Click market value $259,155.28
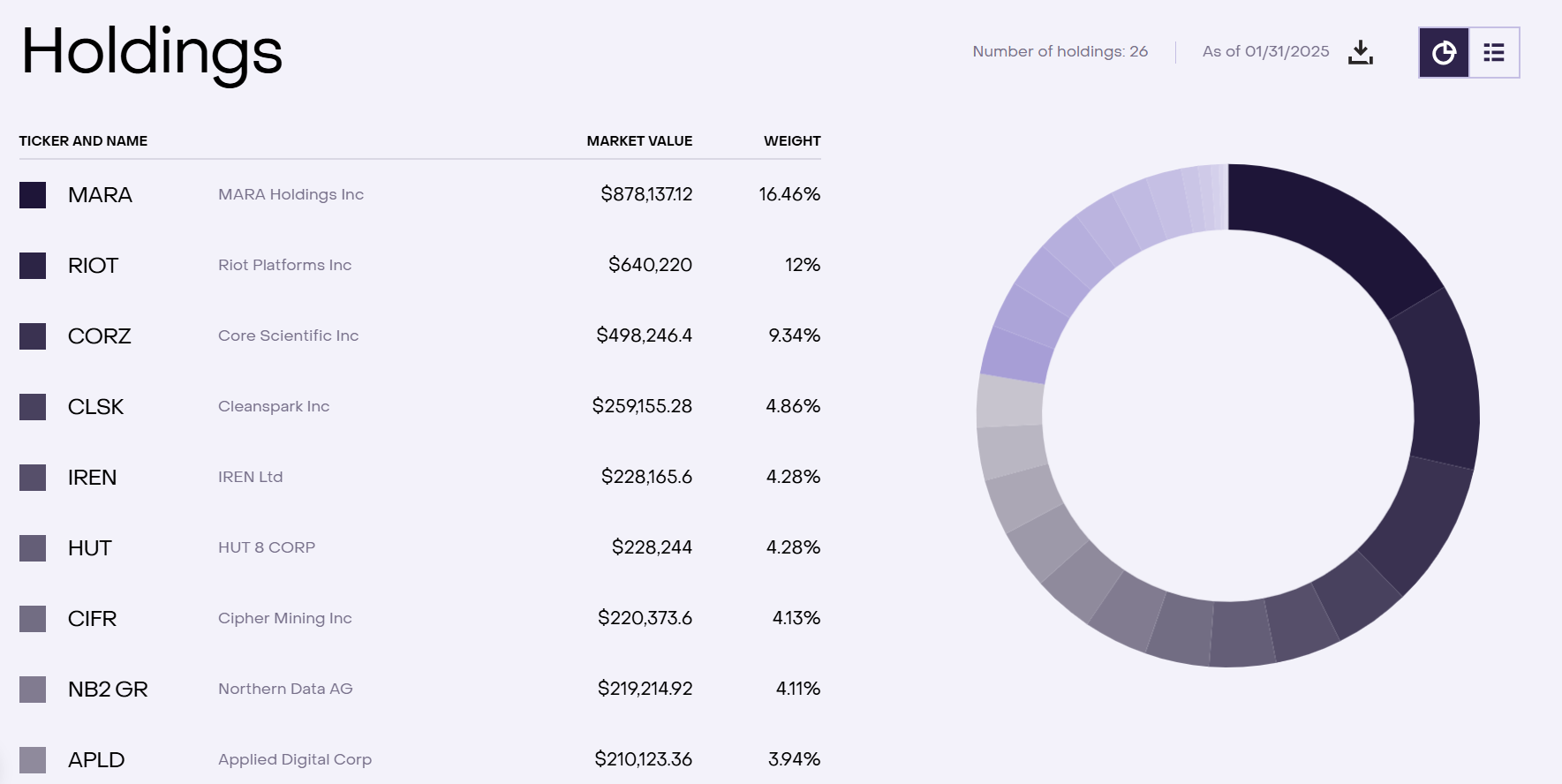The width and height of the screenshot is (1562, 784). pos(642,406)
